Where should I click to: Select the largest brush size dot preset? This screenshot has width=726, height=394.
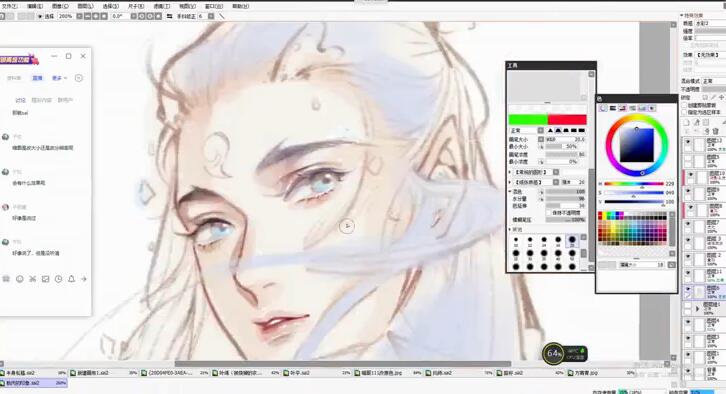coord(572,240)
